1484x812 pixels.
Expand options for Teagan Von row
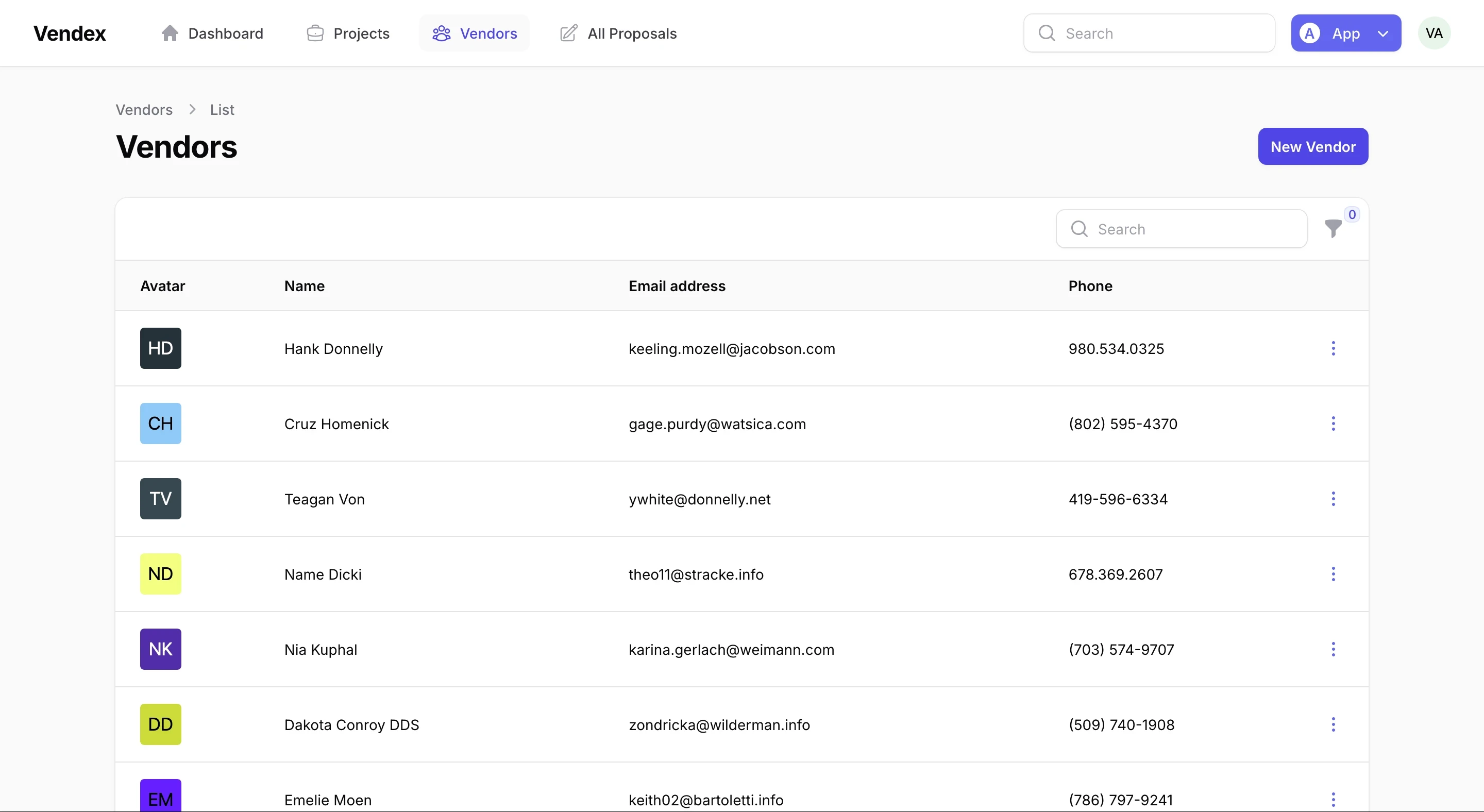point(1334,498)
